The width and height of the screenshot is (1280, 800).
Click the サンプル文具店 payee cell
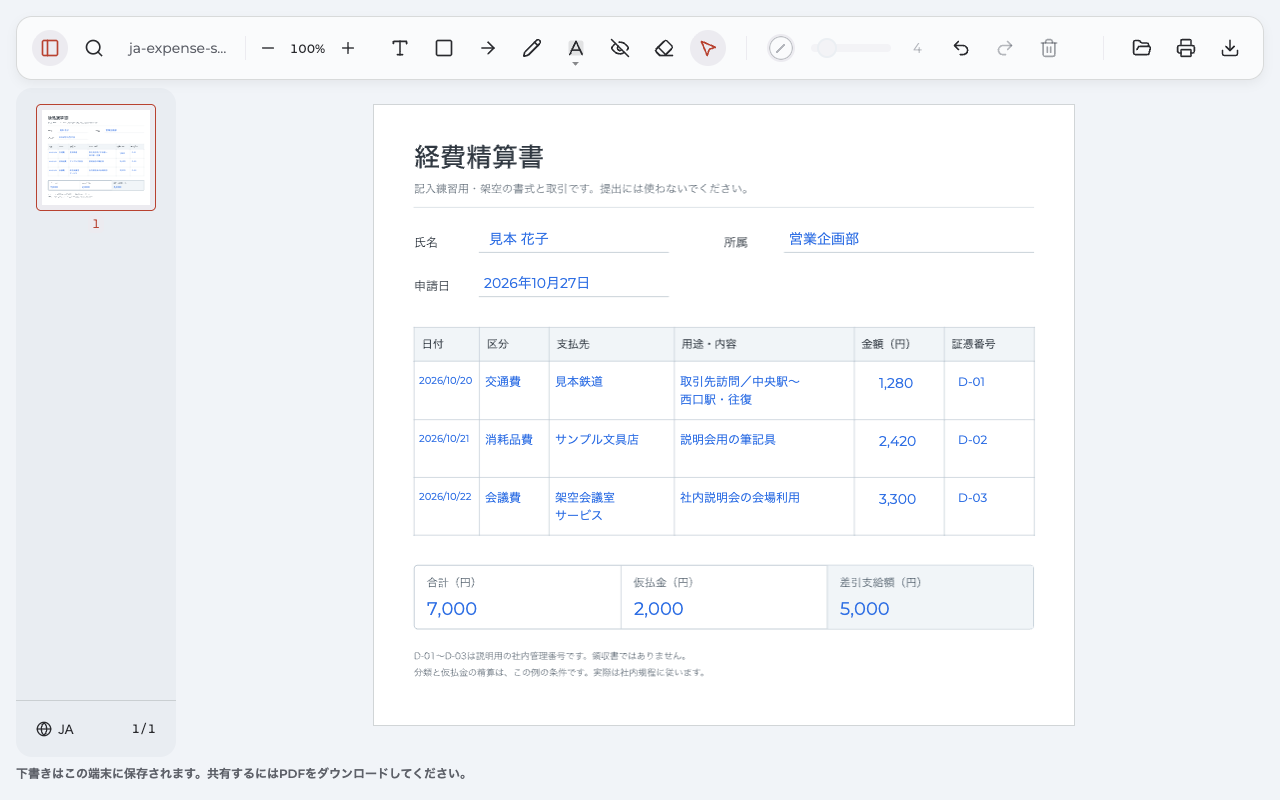coord(612,448)
